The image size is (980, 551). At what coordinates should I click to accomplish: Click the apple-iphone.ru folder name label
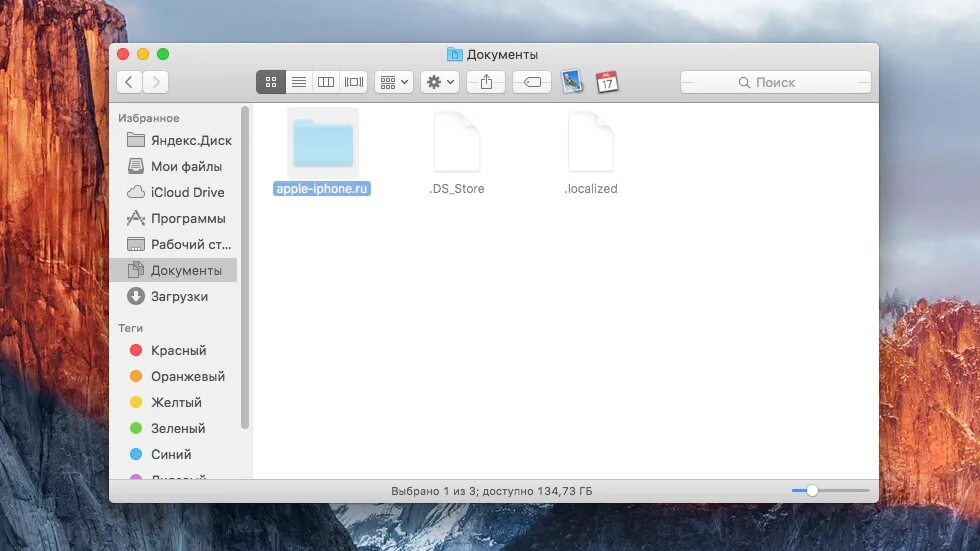(322, 189)
